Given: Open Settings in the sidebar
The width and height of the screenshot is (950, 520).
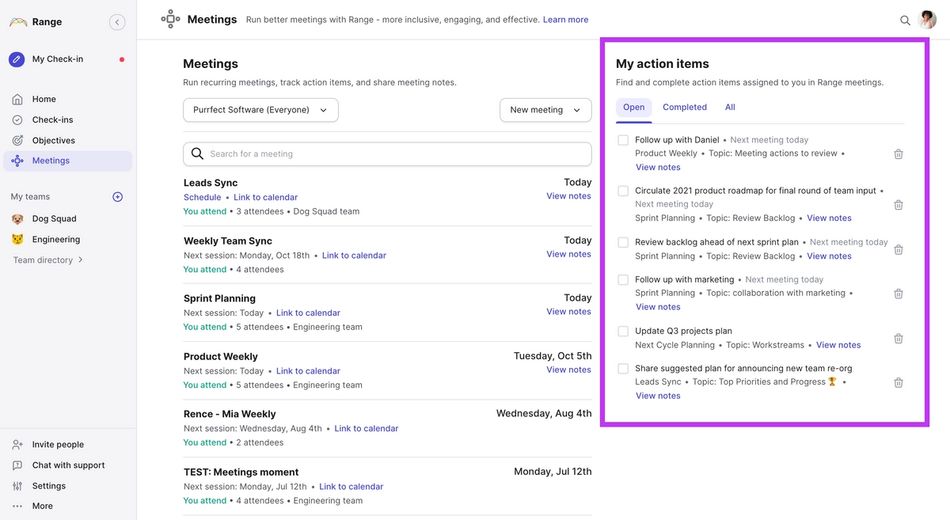Looking at the screenshot, I should pyautogui.click(x=48, y=486).
